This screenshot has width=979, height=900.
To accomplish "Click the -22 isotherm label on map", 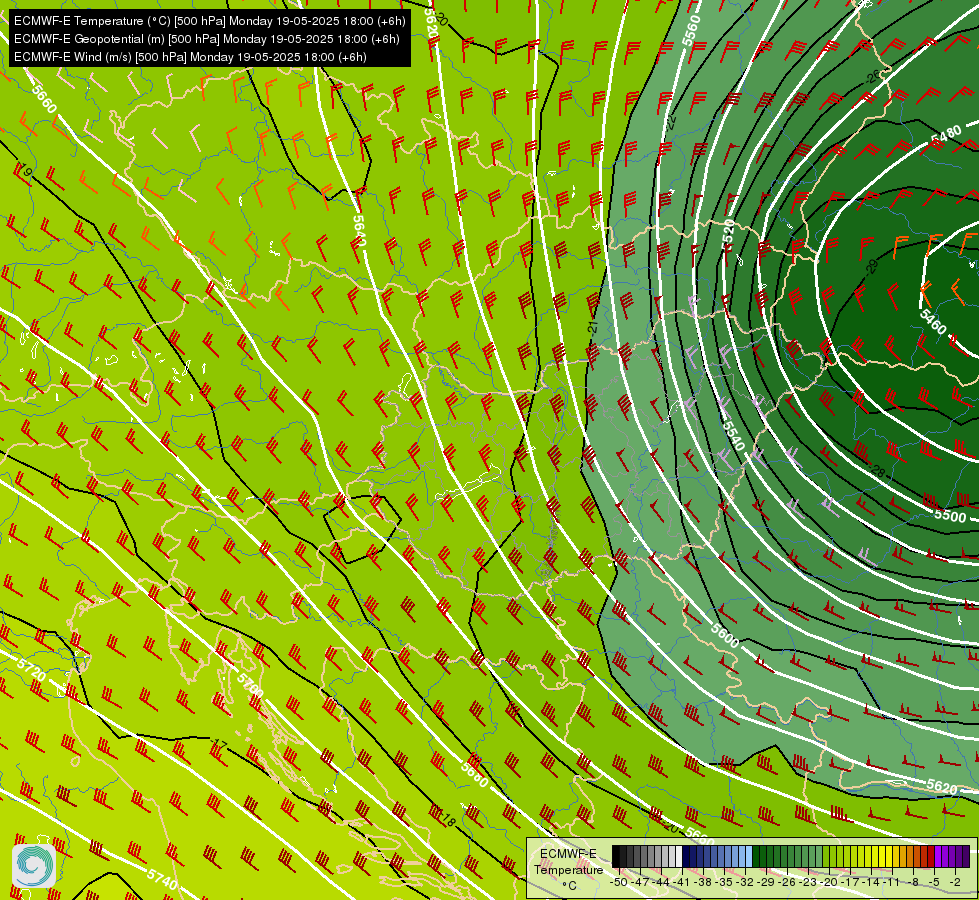I will click(x=671, y=121).
